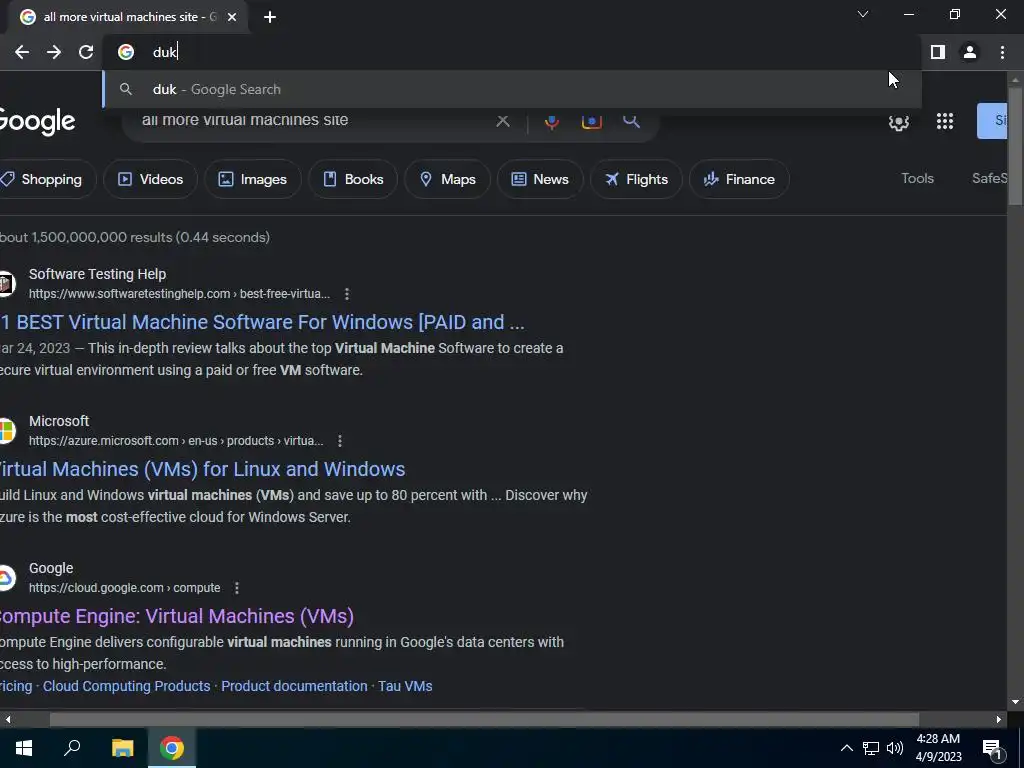
Task: Show hidden system tray icons
Action: (846, 748)
